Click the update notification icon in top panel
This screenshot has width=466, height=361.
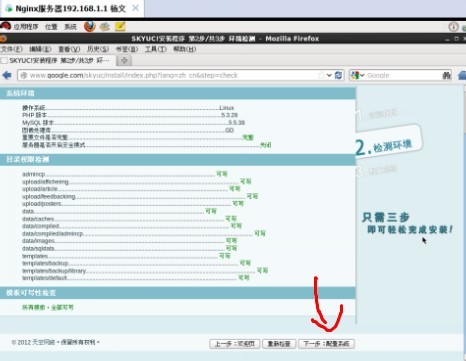(453, 27)
